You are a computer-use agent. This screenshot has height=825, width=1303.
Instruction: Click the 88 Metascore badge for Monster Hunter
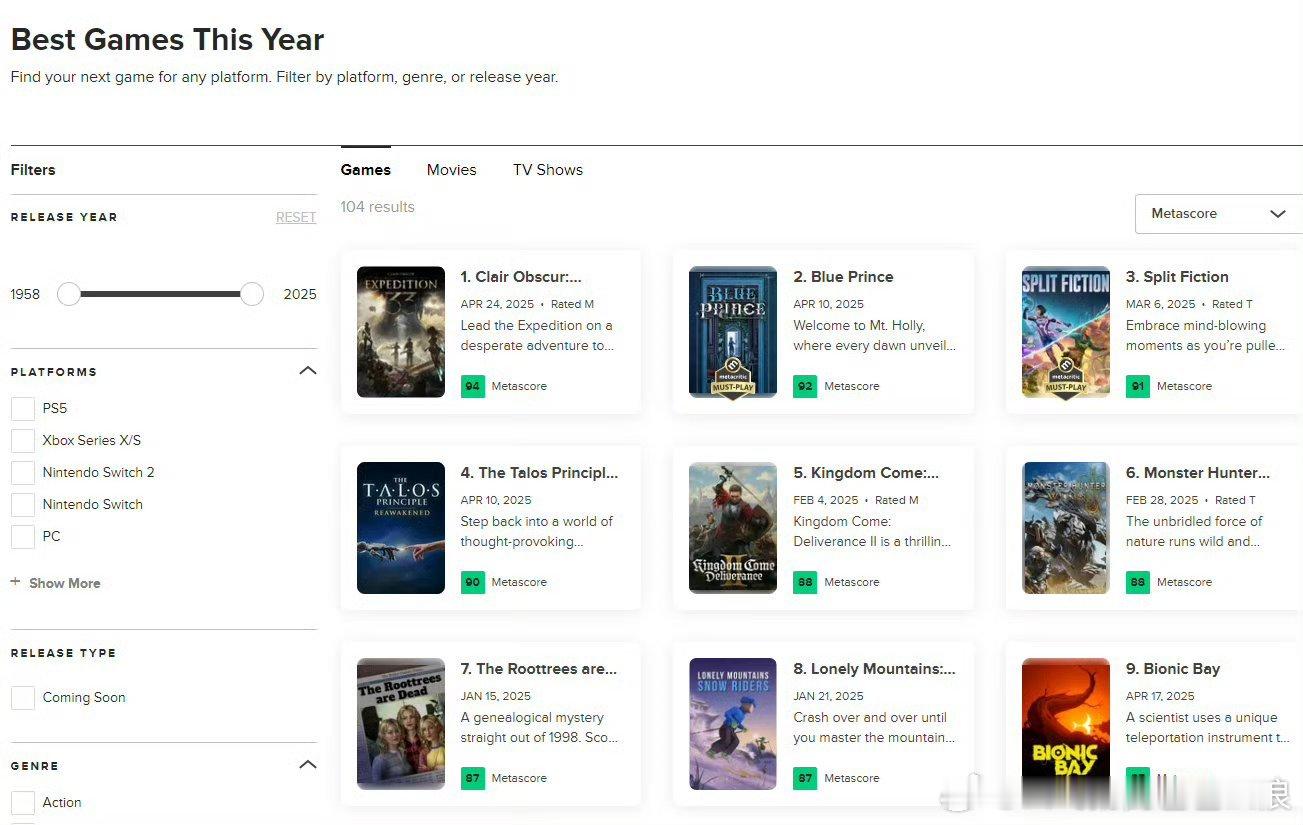point(1138,582)
